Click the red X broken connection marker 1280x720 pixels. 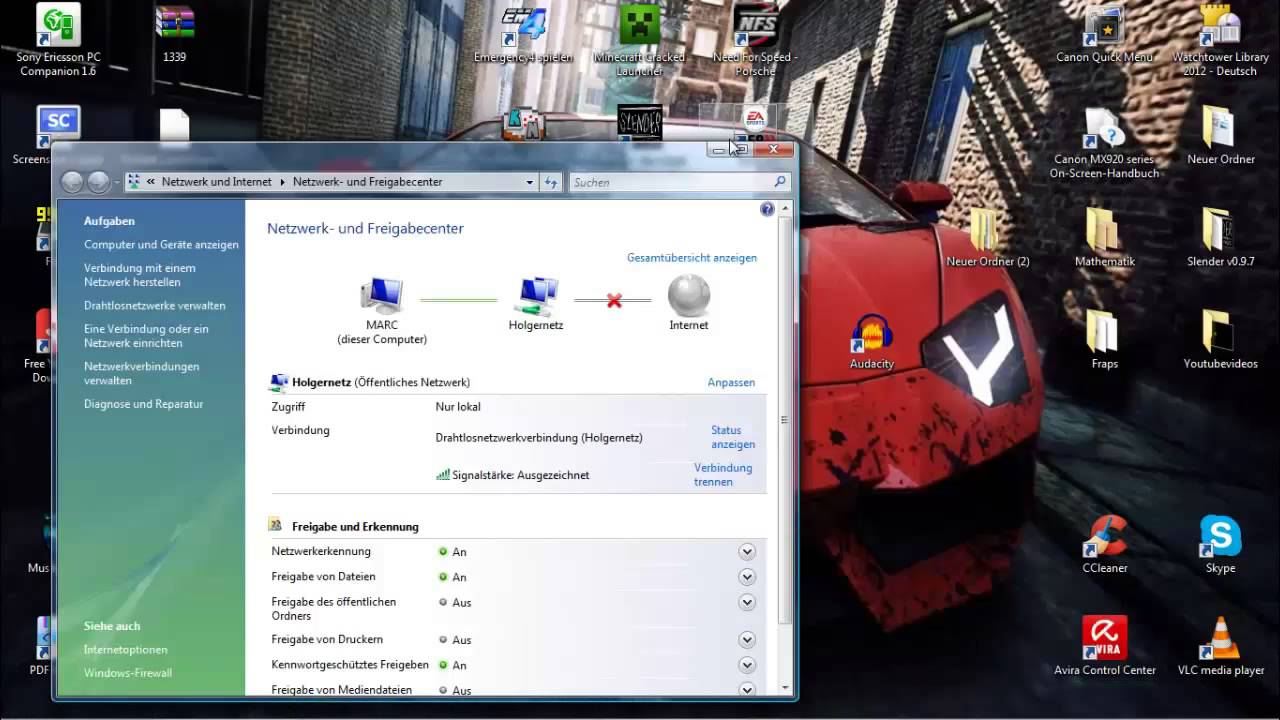[x=614, y=300]
